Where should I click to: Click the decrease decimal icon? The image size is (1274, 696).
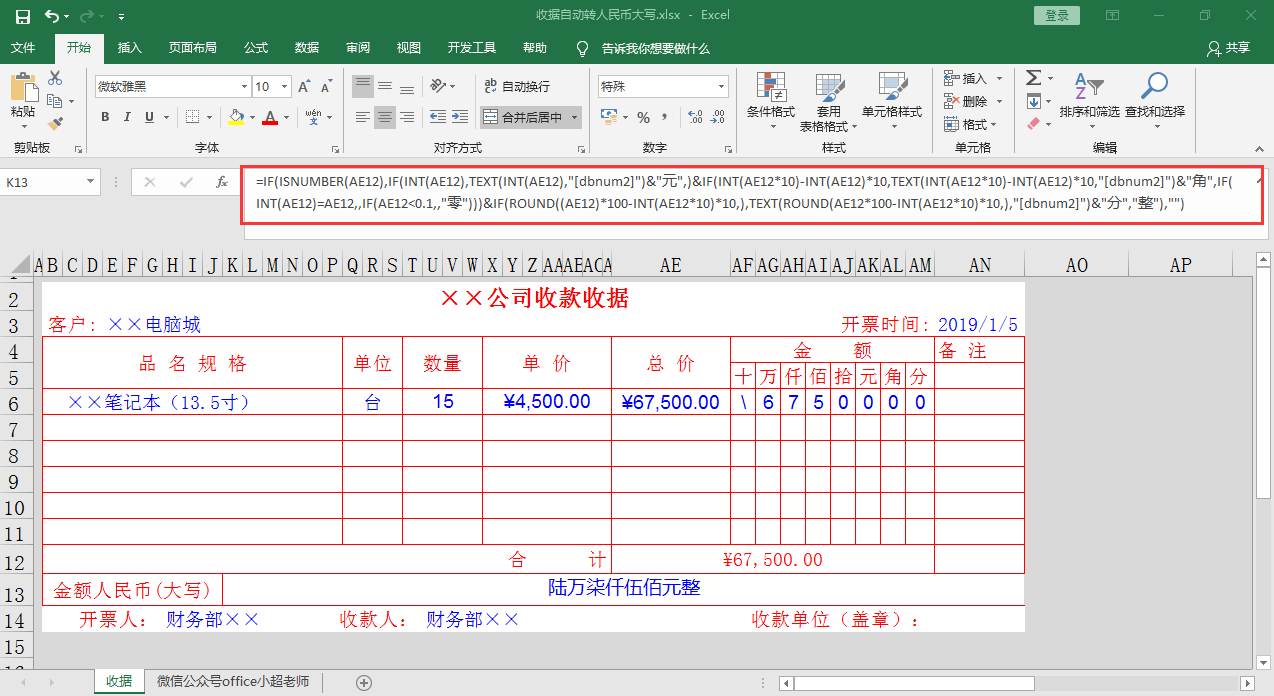pos(717,117)
